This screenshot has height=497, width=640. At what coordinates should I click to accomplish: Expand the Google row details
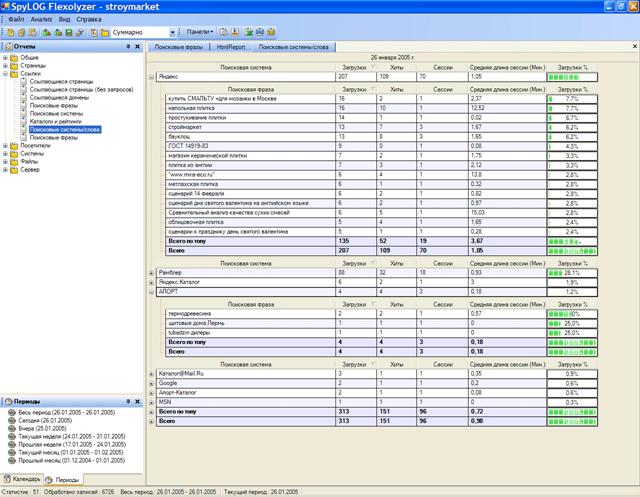(151, 384)
